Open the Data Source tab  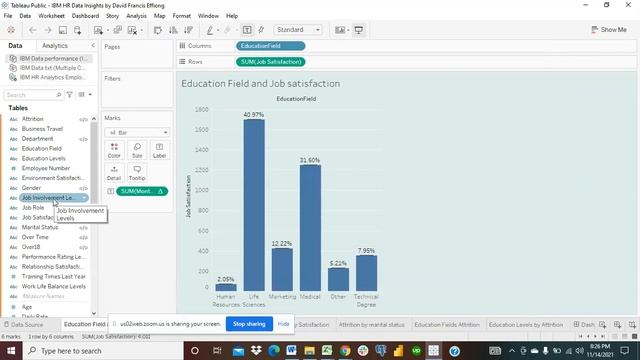(x=23, y=324)
